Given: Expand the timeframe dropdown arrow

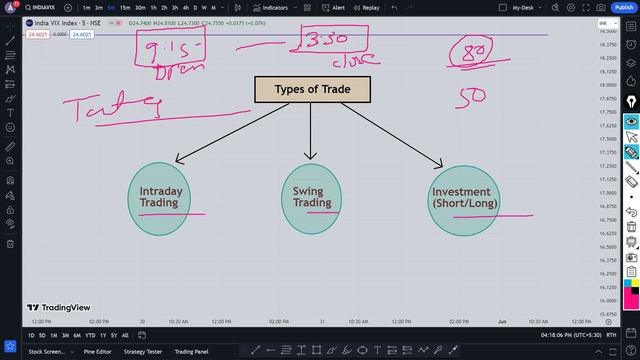Looking at the screenshot, I should (222, 8).
